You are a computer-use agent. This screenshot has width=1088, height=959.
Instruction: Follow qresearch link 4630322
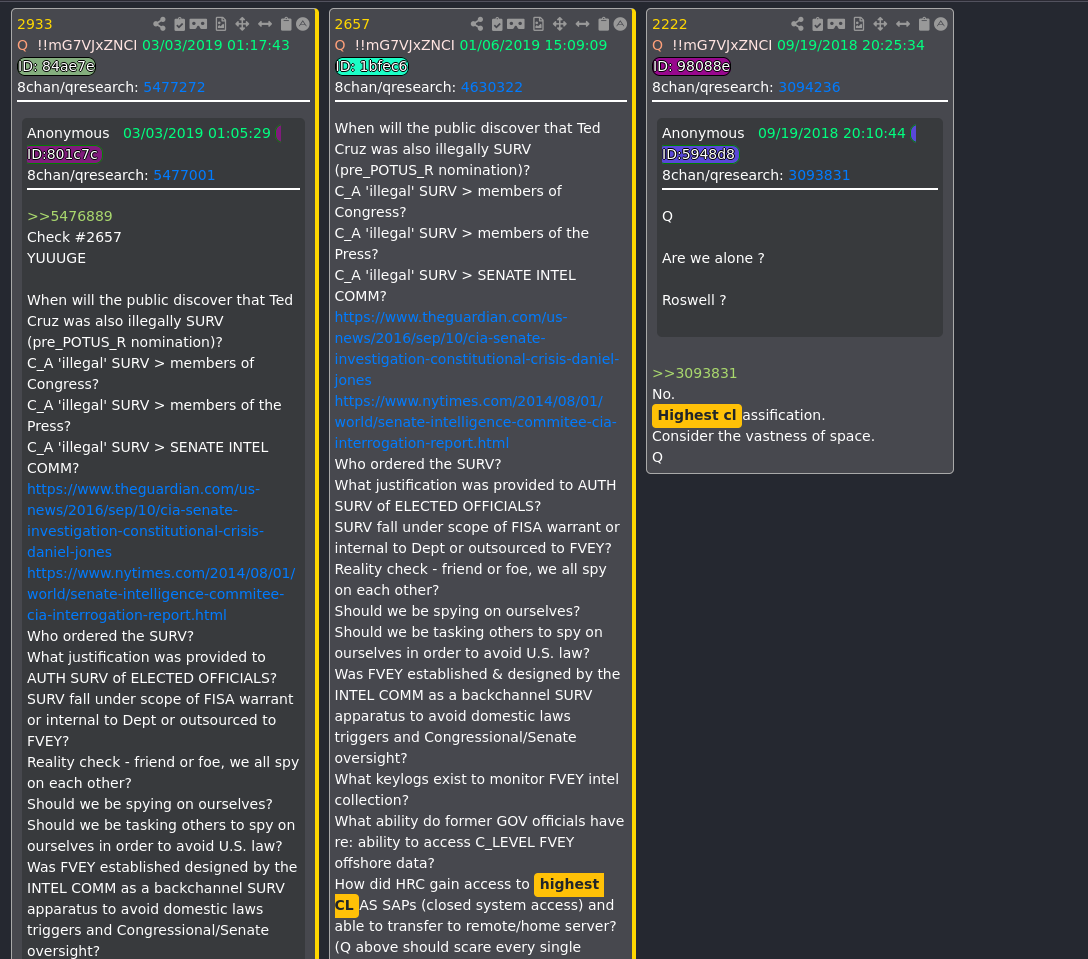pos(492,87)
